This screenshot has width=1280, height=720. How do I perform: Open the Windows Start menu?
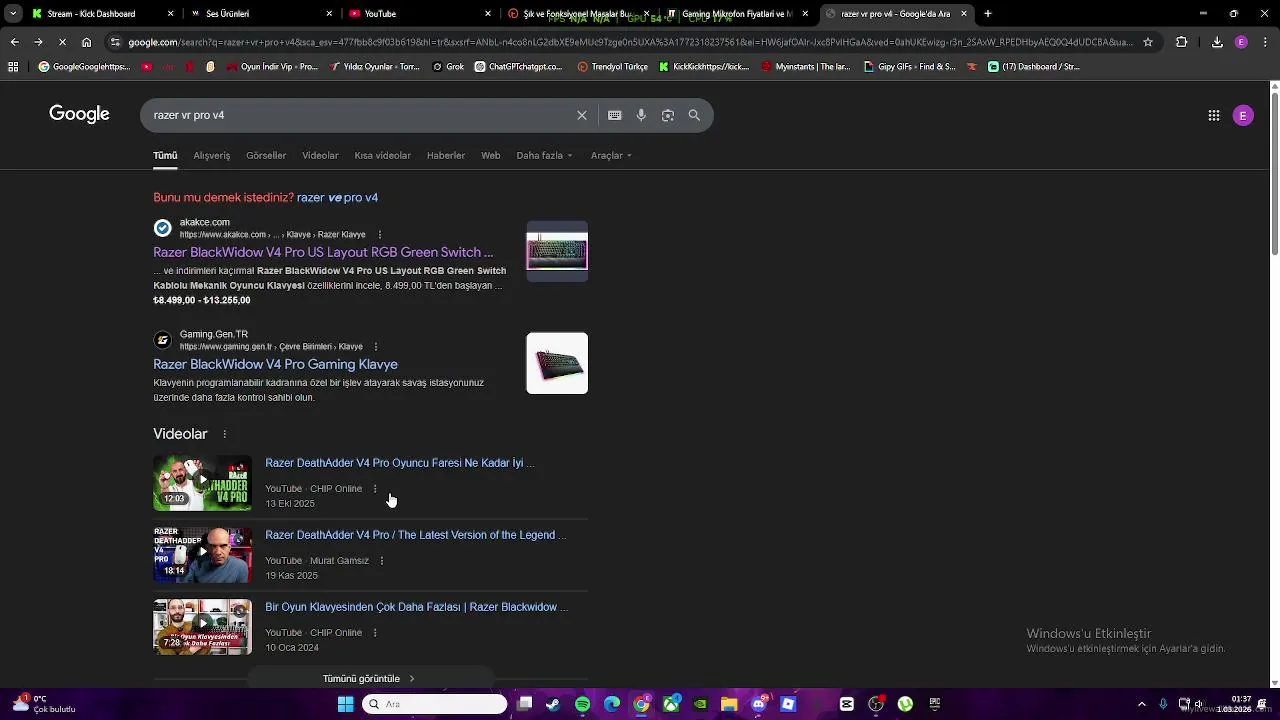click(x=345, y=704)
